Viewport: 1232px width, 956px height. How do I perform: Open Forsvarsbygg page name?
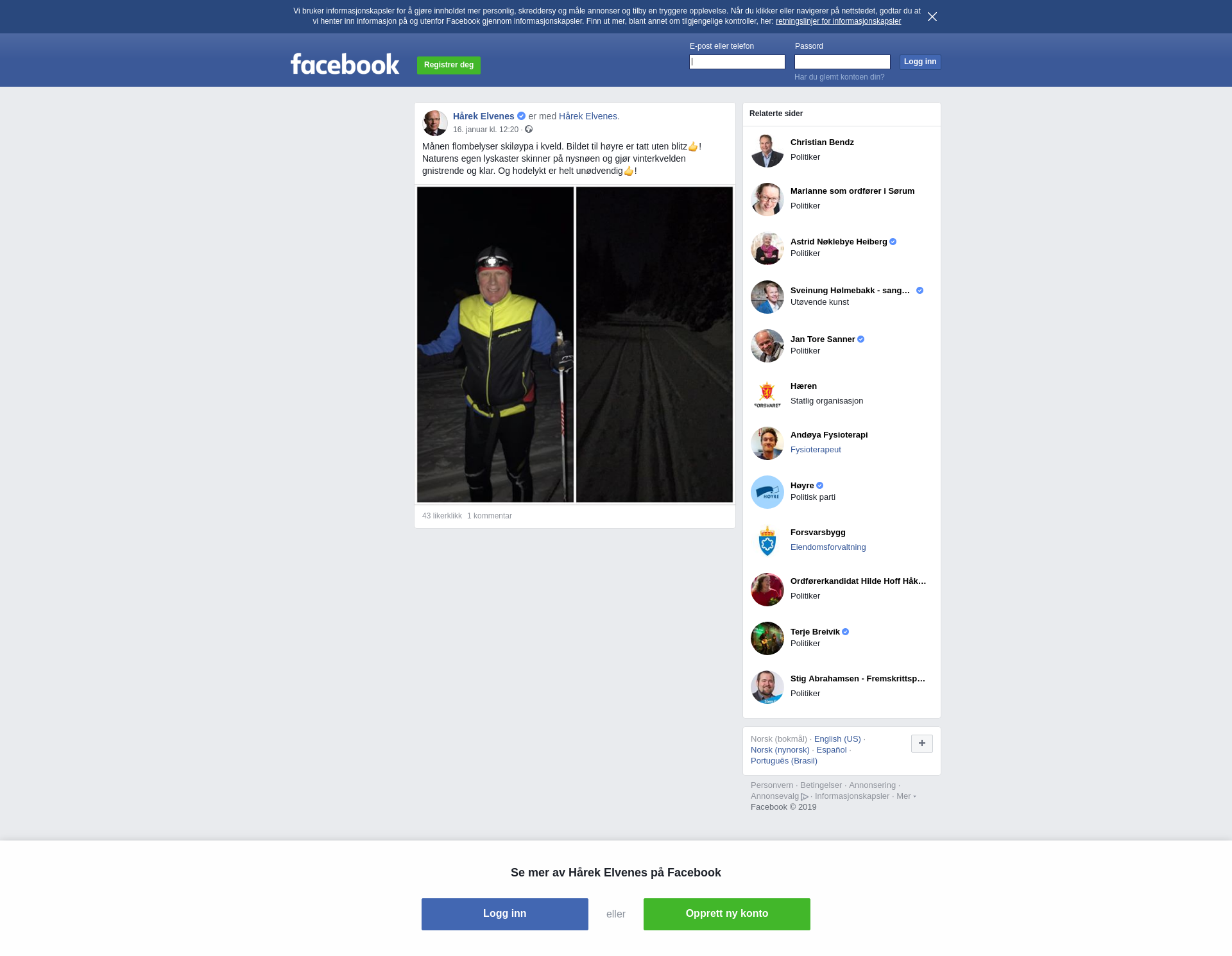point(818,533)
